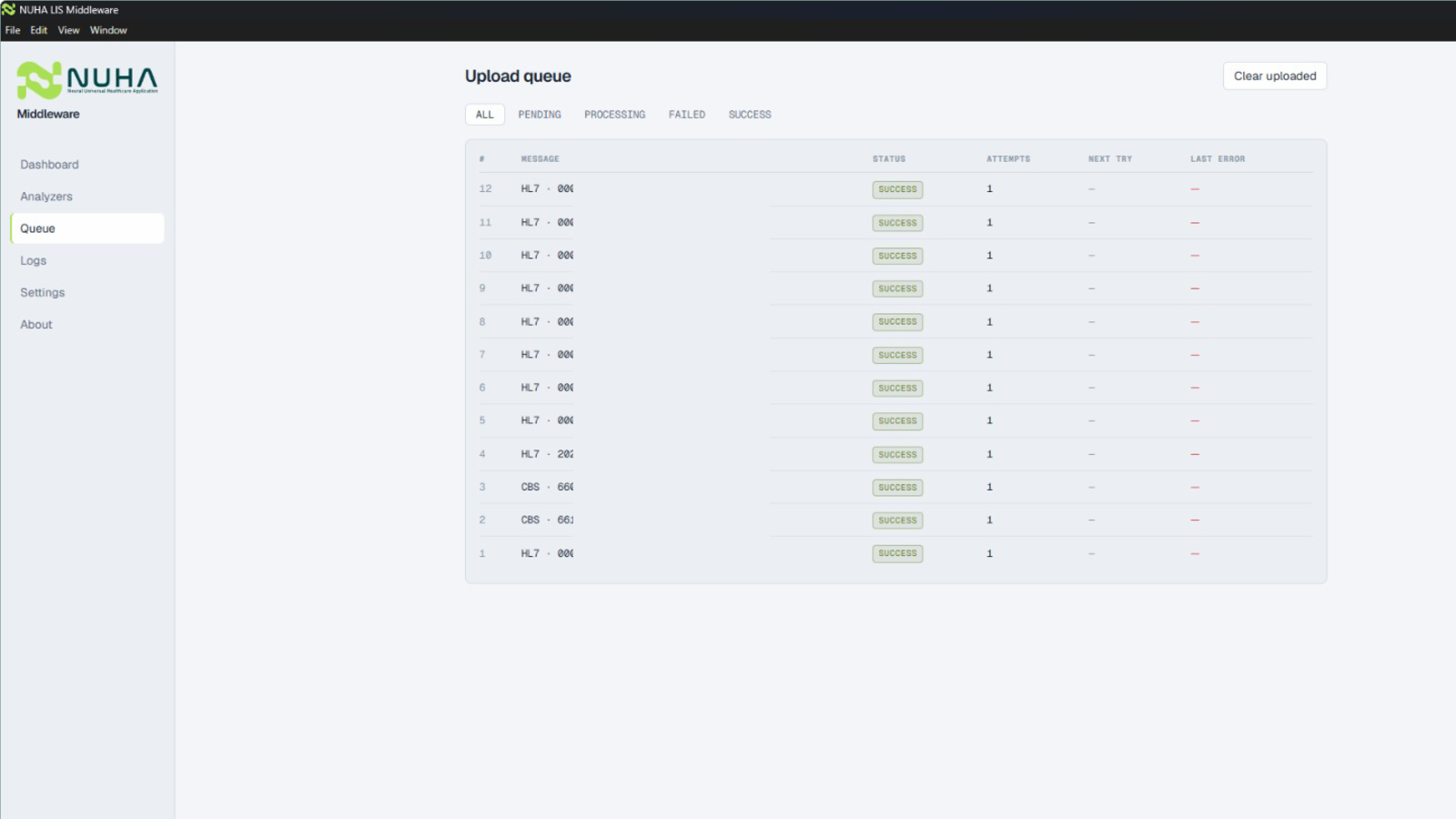1456x819 pixels.
Task: Show the PROCESSING filter tab
Action: coord(614,115)
